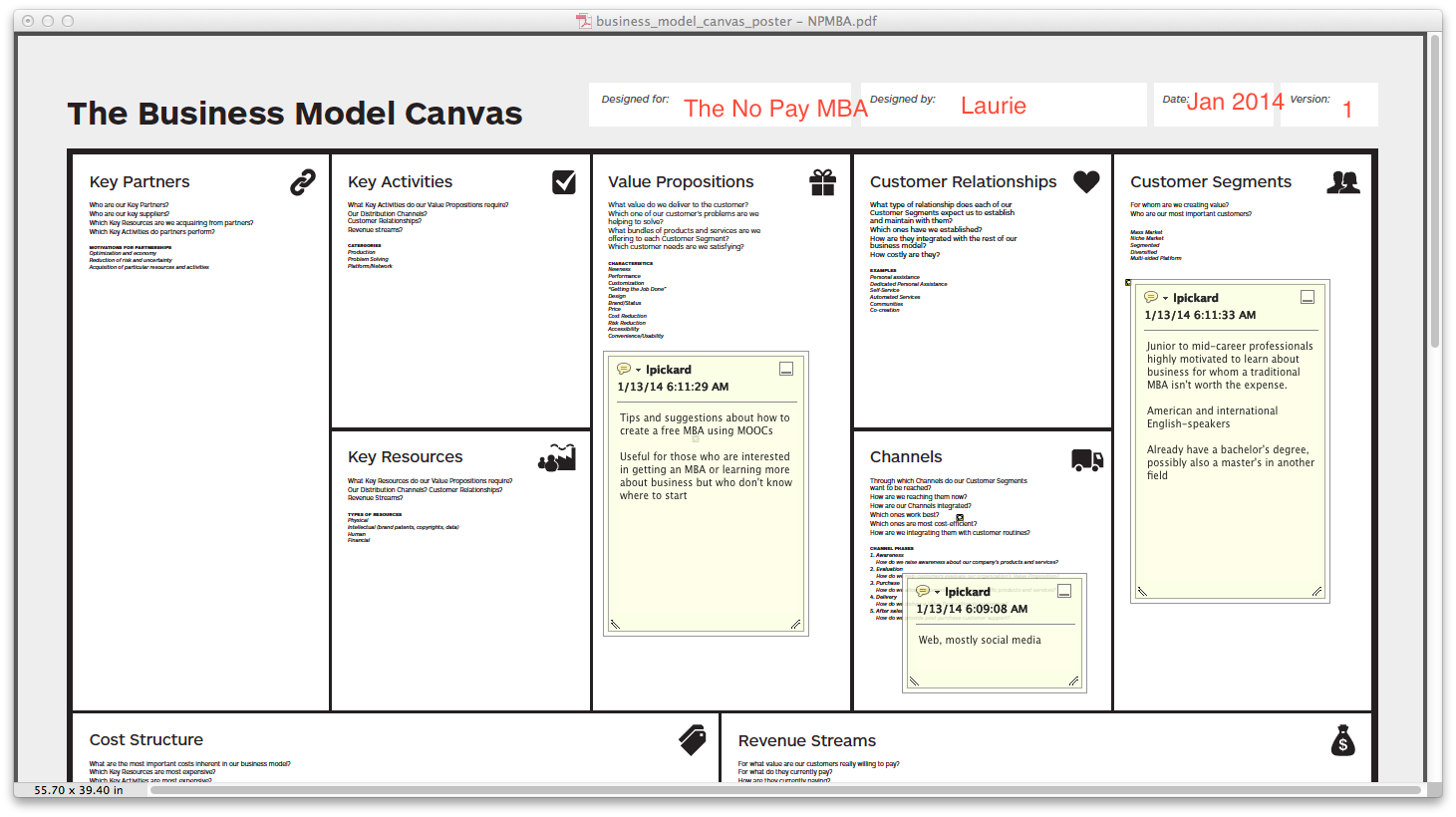The image size is (1456, 817).
Task: Click resize handle at bottom-right of Channels note
Action: pyautogui.click(x=1073, y=681)
